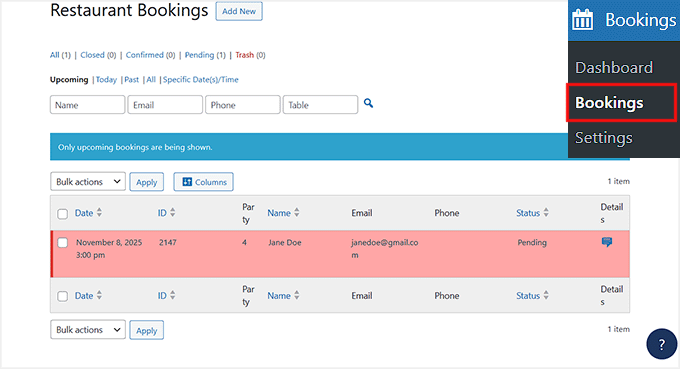
Task: Click the Name column header link at top
Action: tap(279, 213)
